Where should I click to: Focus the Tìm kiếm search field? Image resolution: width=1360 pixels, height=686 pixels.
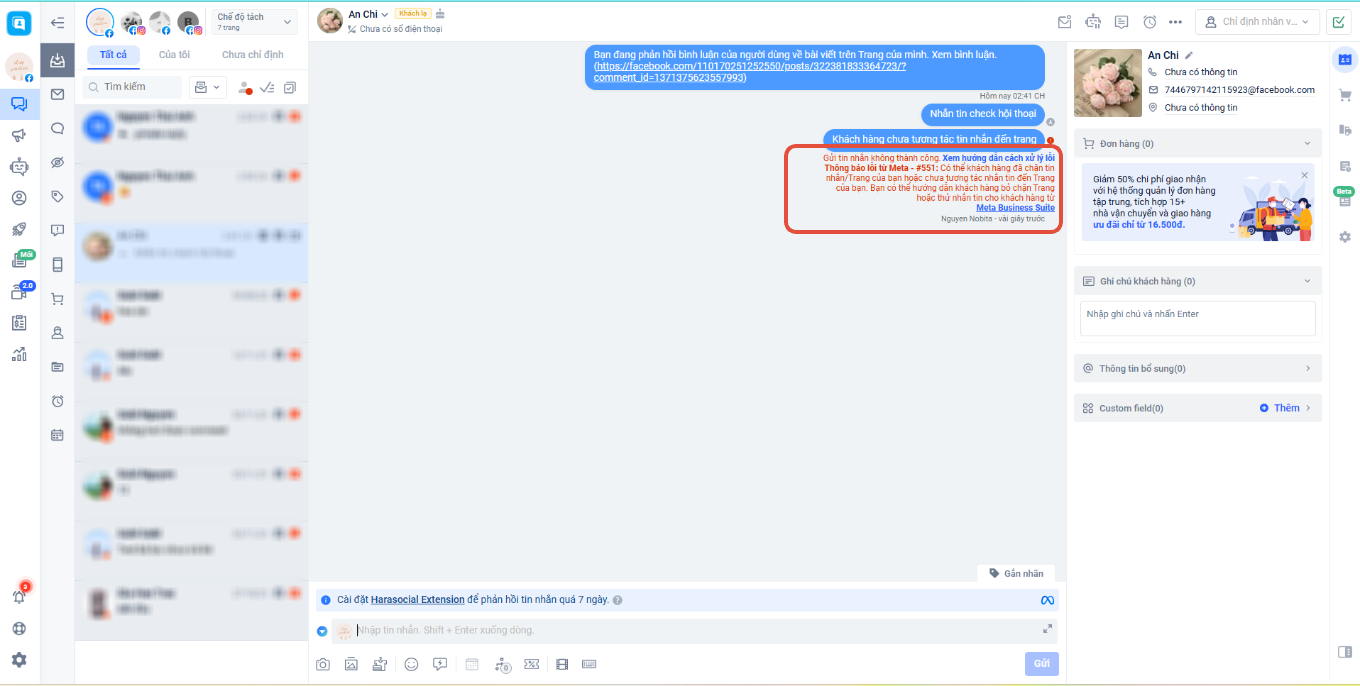pyautogui.click(x=132, y=87)
